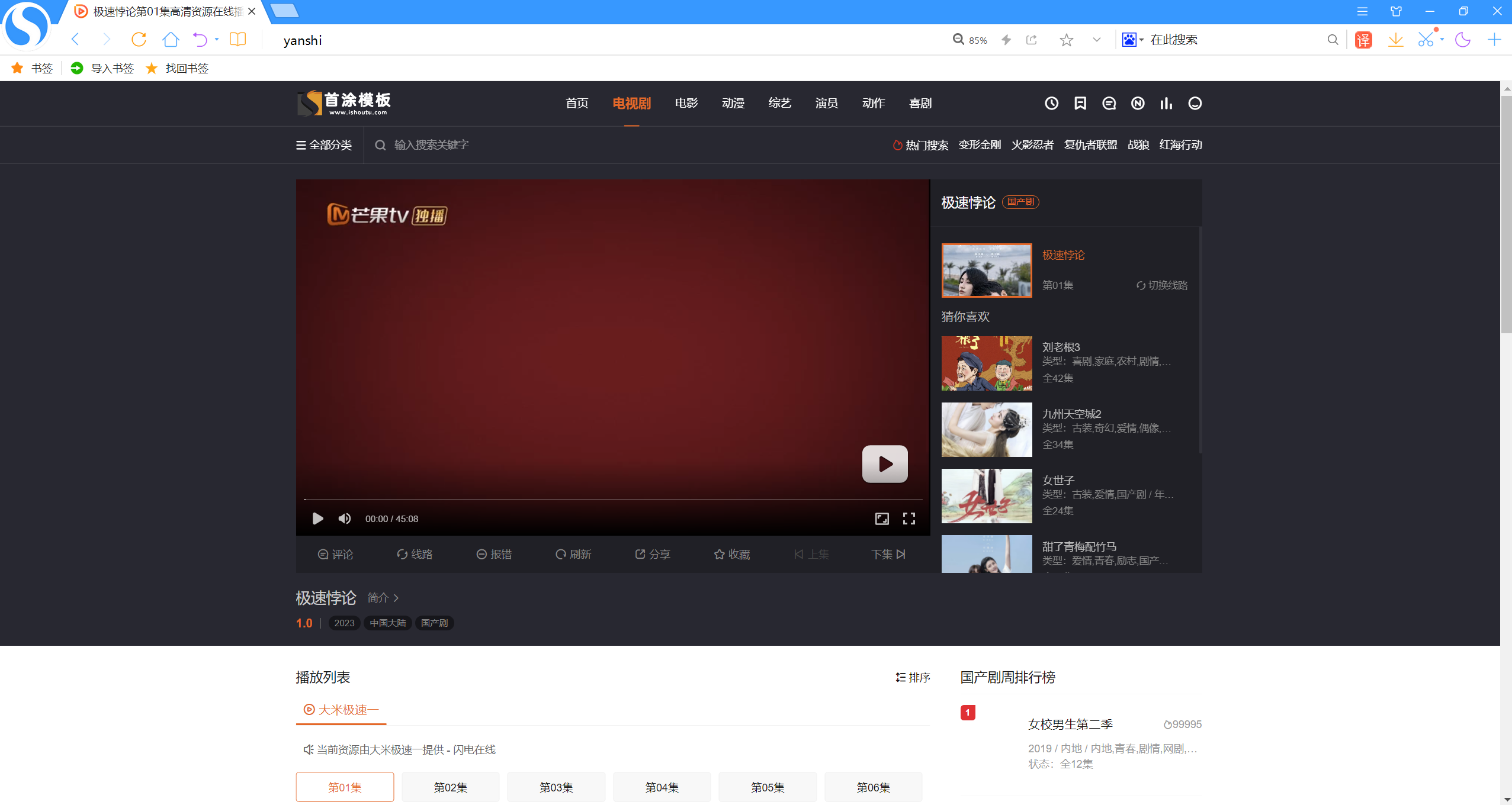The height and width of the screenshot is (805, 1512).
Task: Toggle browser night mode moon icon
Action: coord(1462,40)
